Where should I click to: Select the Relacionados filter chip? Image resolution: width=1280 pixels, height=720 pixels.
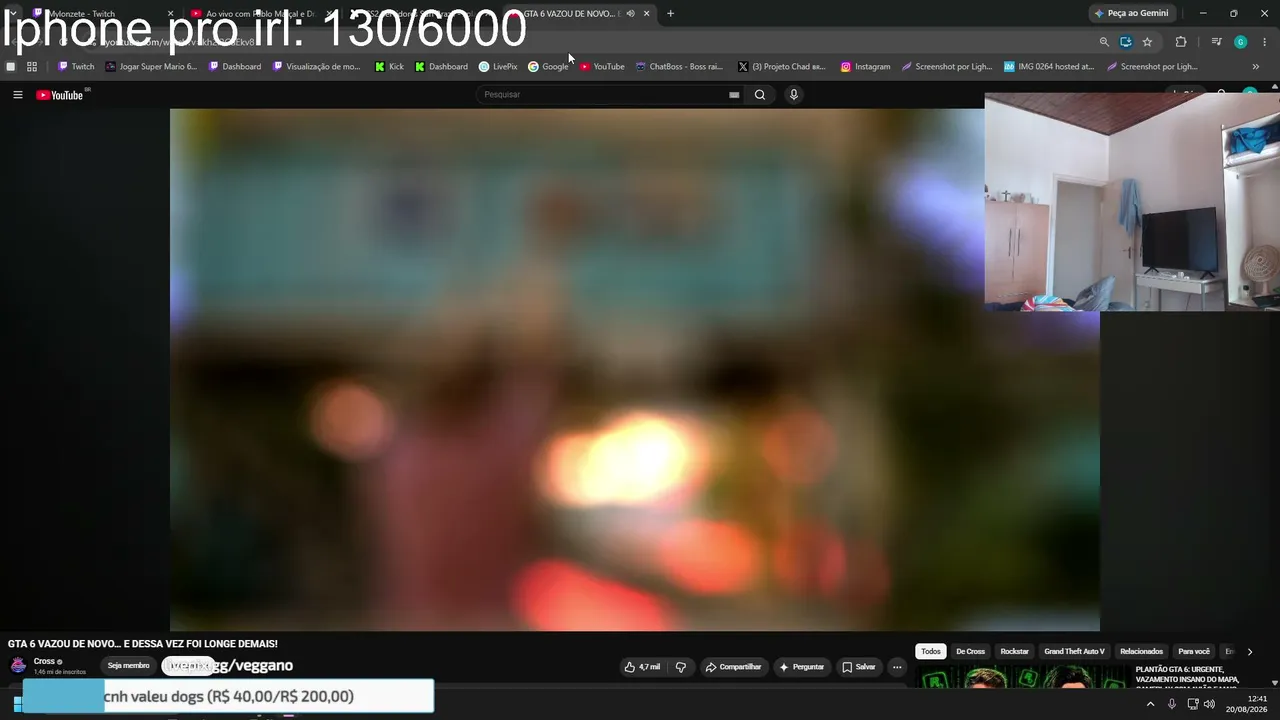pos(1141,652)
